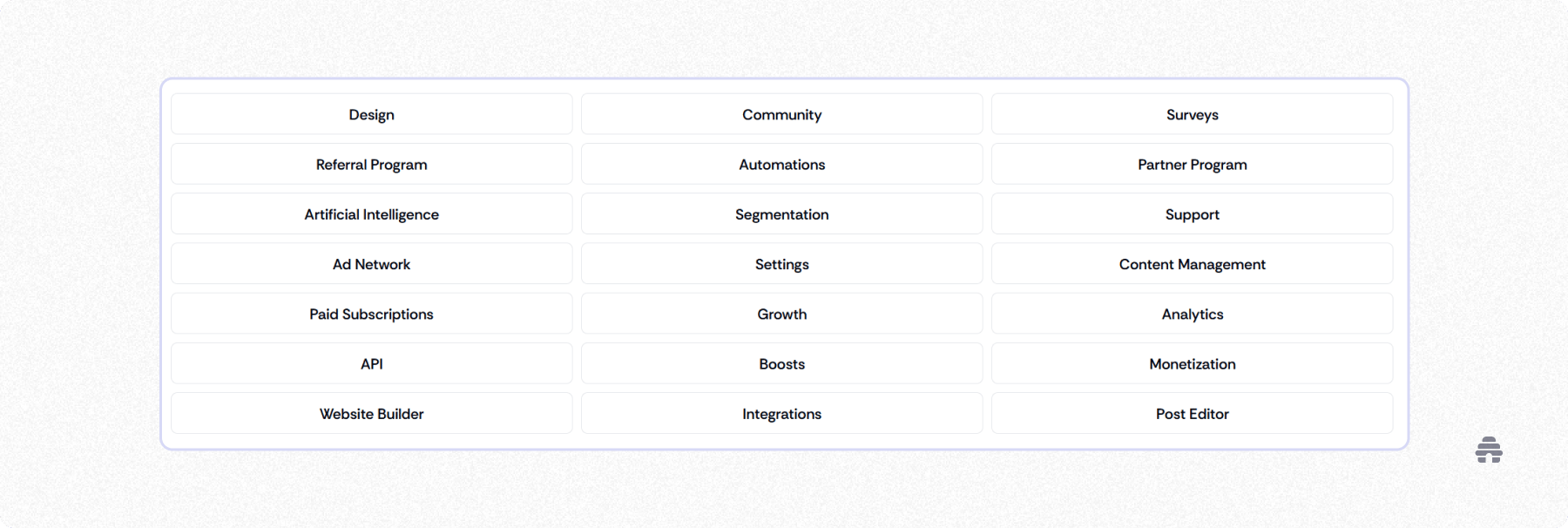This screenshot has width=1568, height=528.
Task: Select the Monetization section
Action: [1192, 363]
